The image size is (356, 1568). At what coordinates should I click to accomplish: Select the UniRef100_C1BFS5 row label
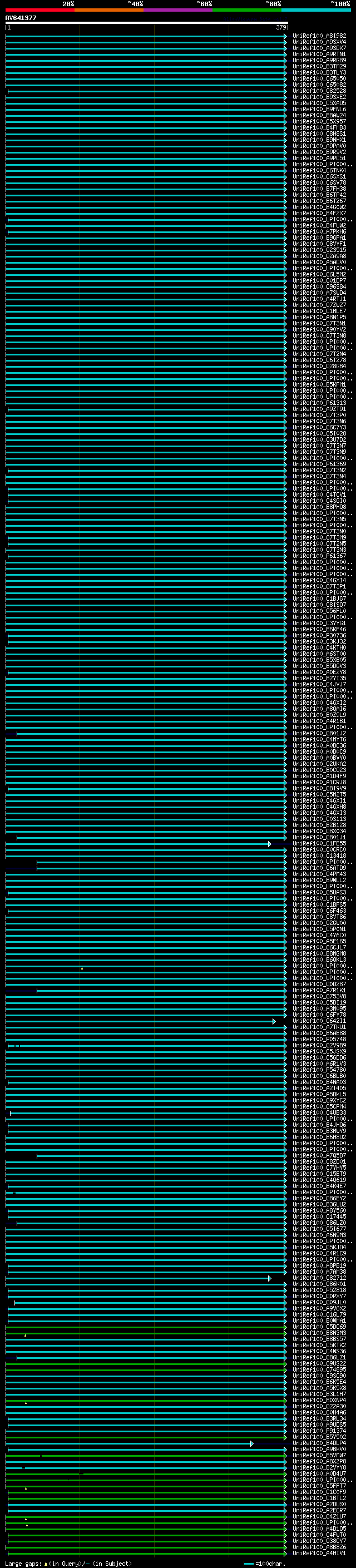[319, 904]
